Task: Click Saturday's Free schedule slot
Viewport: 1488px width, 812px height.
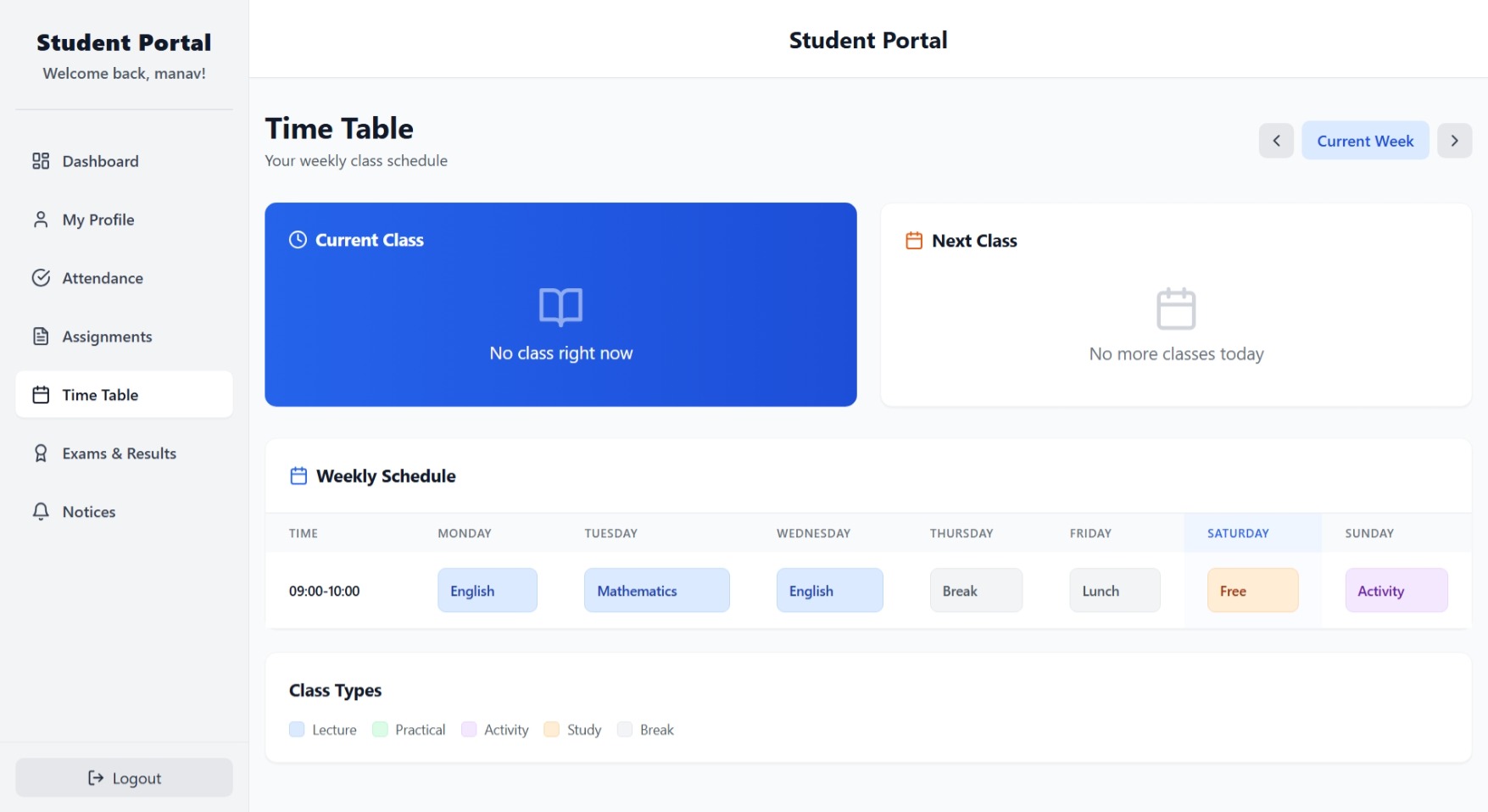Action: [x=1252, y=590]
